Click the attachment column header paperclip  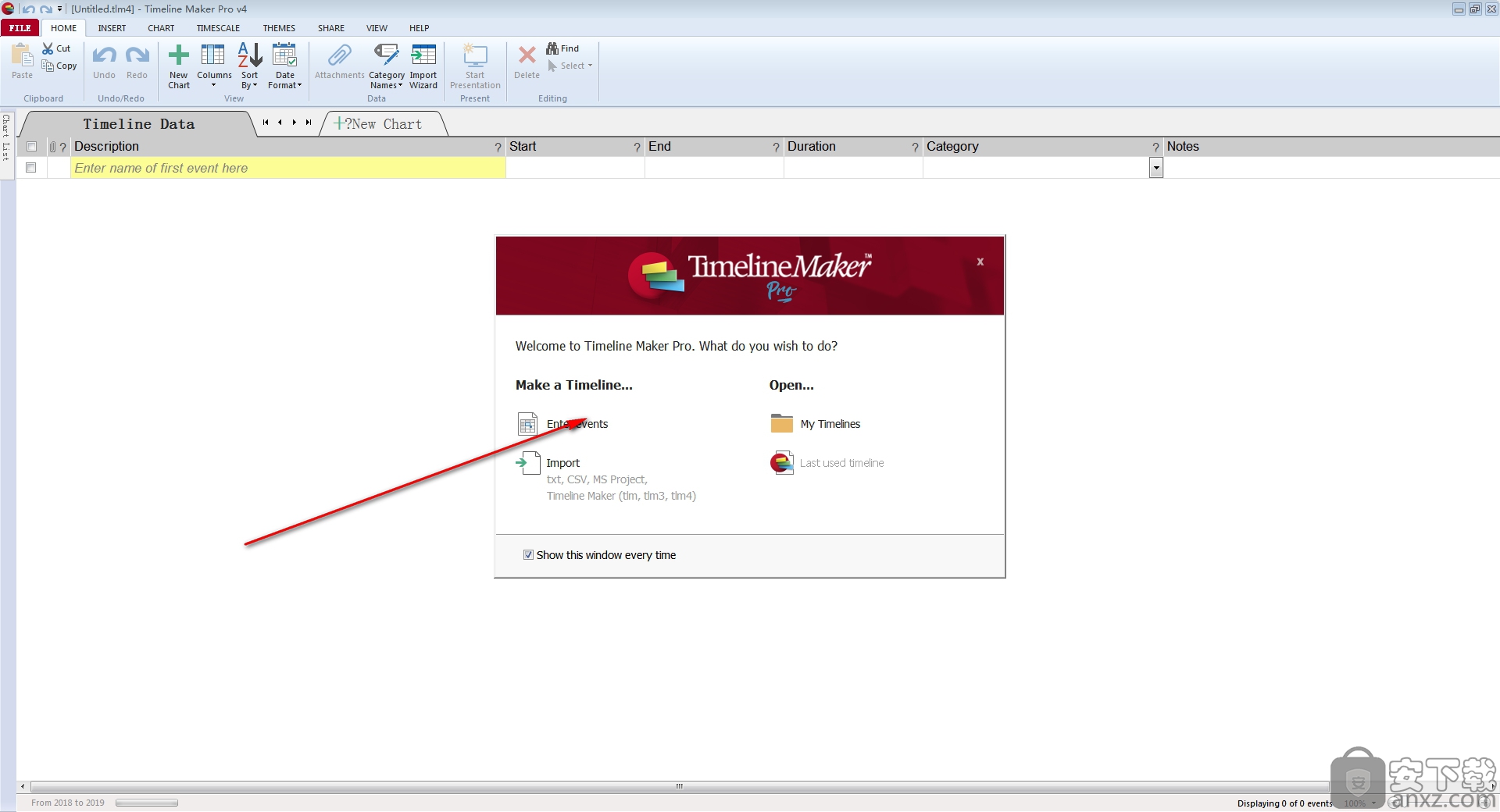pos(52,147)
